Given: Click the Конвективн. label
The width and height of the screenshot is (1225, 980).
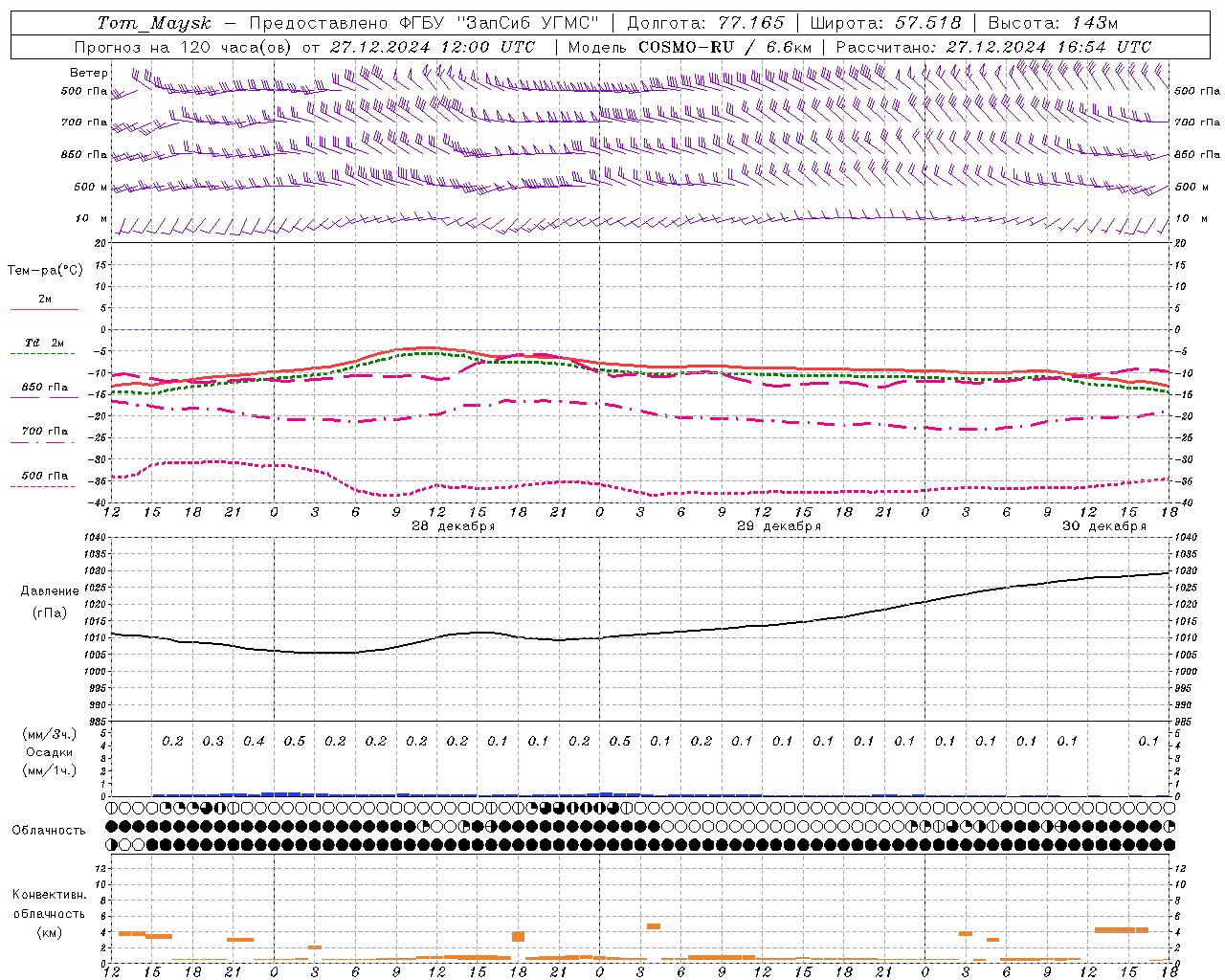Looking at the screenshot, I should [50, 895].
